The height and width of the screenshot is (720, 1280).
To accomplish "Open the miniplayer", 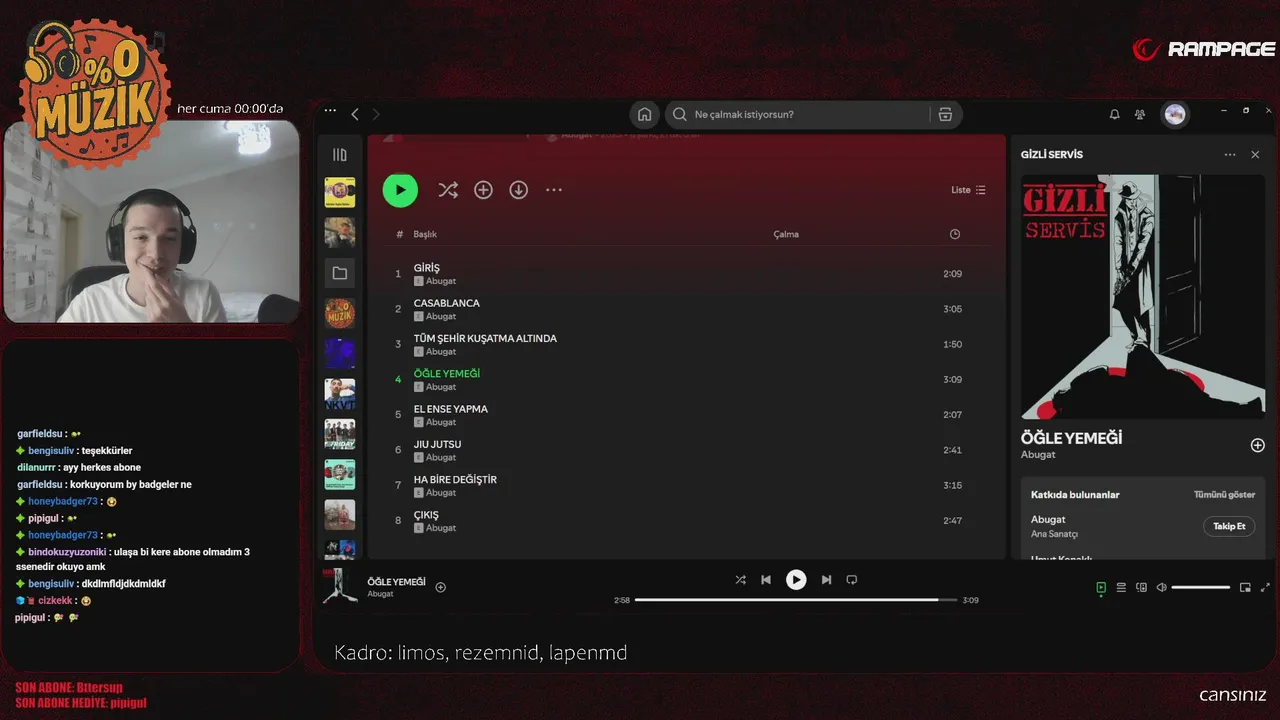I will (x=1245, y=588).
